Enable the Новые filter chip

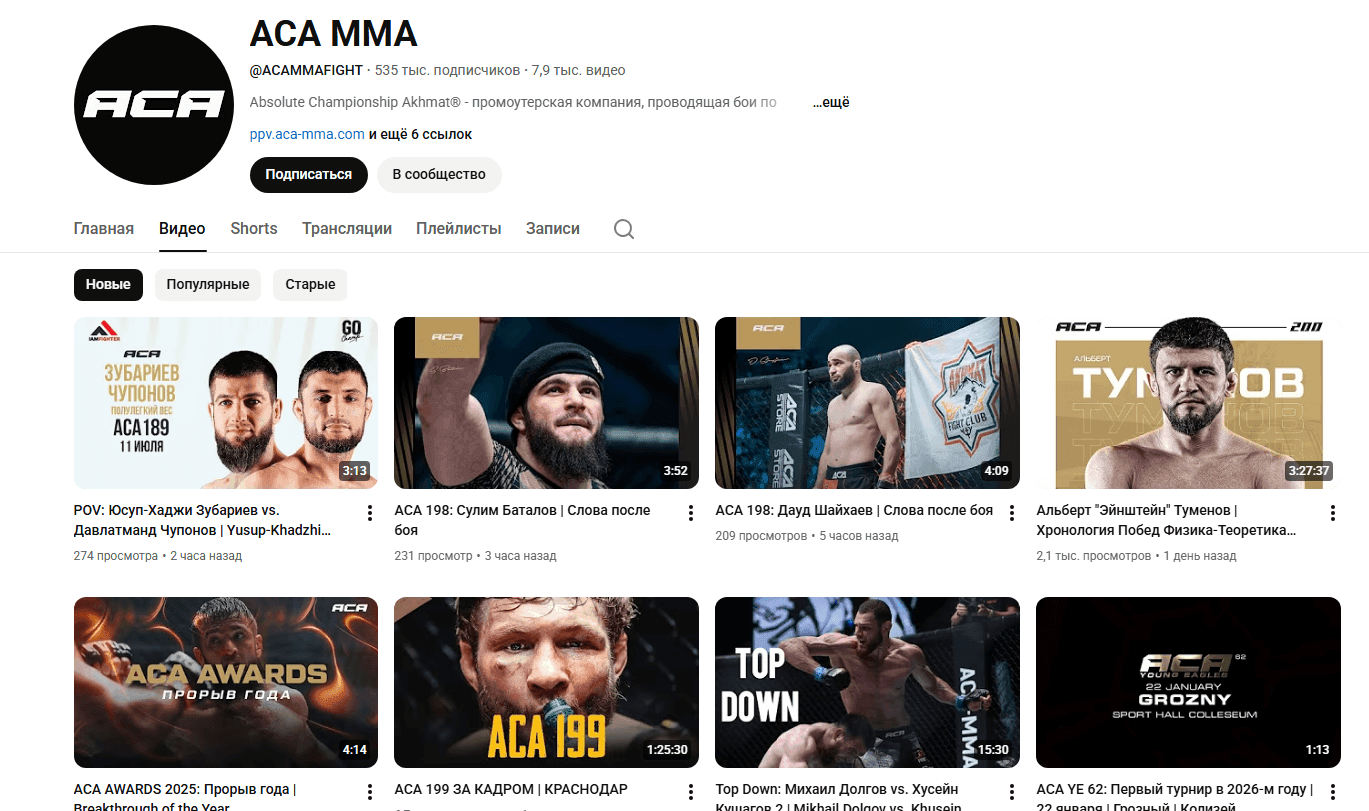point(108,284)
